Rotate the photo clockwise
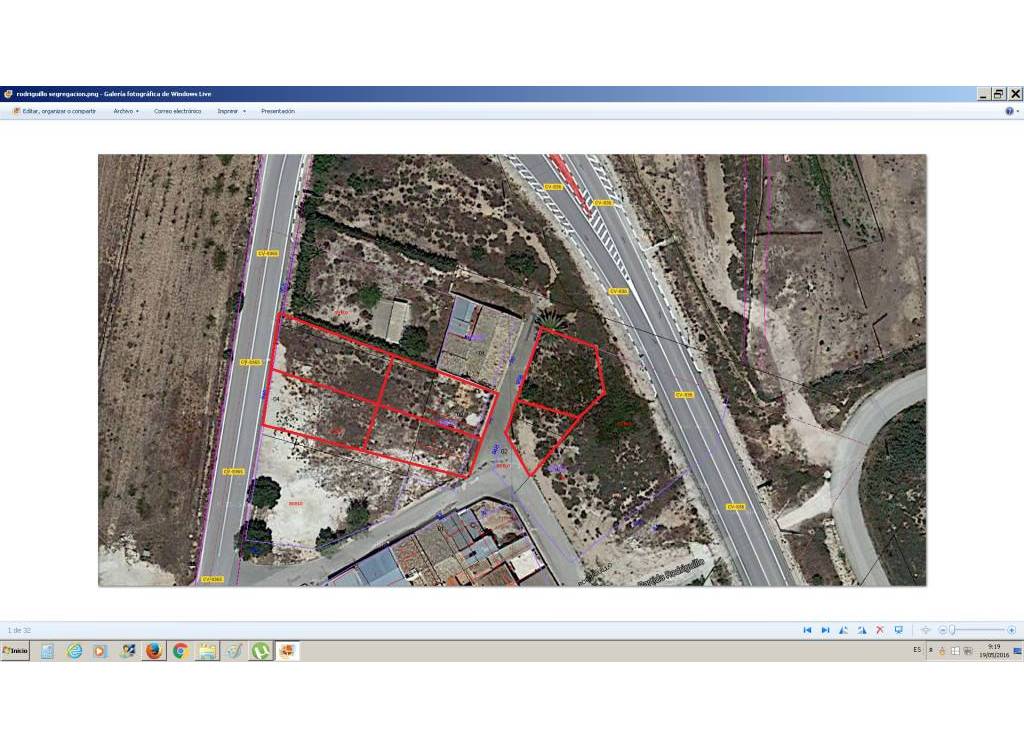 861,630
